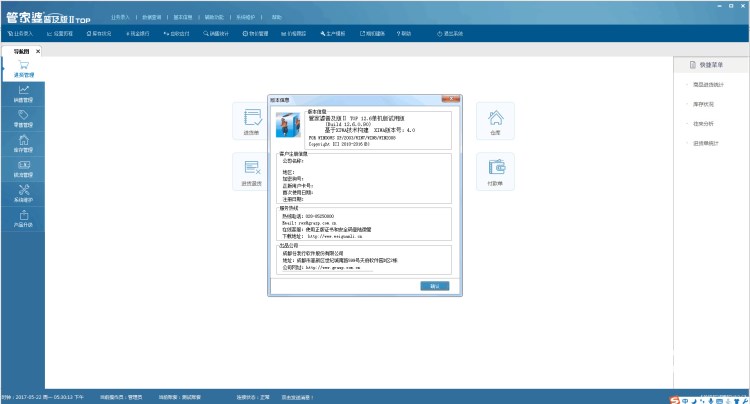The height and width of the screenshot is (404, 750).
Task: Open the 仓库 house icon tile
Action: 496,121
